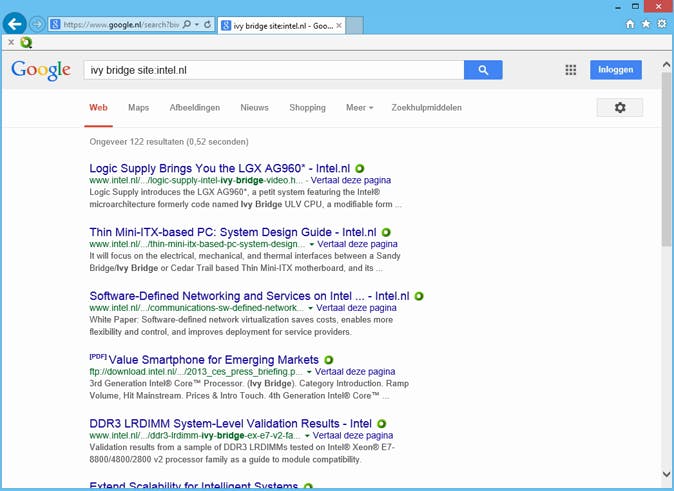Click green rating icon beside Thin Mini-ITX result
This screenshot has width=674, height=491.
(386, 232)
